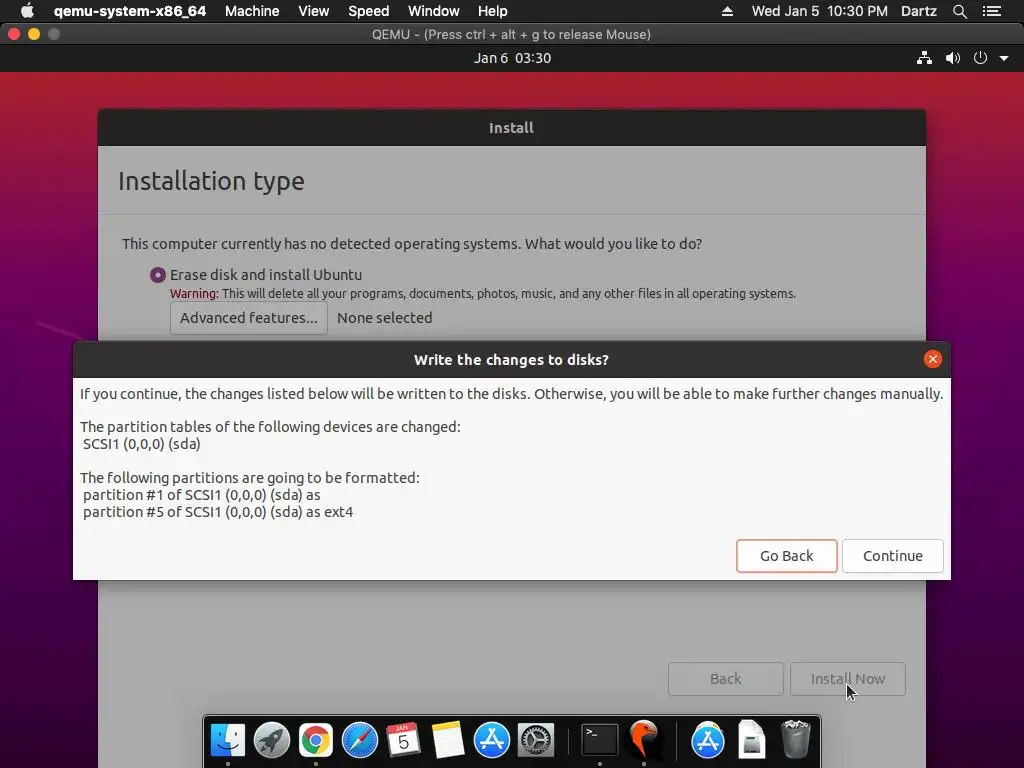Click the Dartz user name in menu bar
This screenshot has height=768, width=1024.
919,11
